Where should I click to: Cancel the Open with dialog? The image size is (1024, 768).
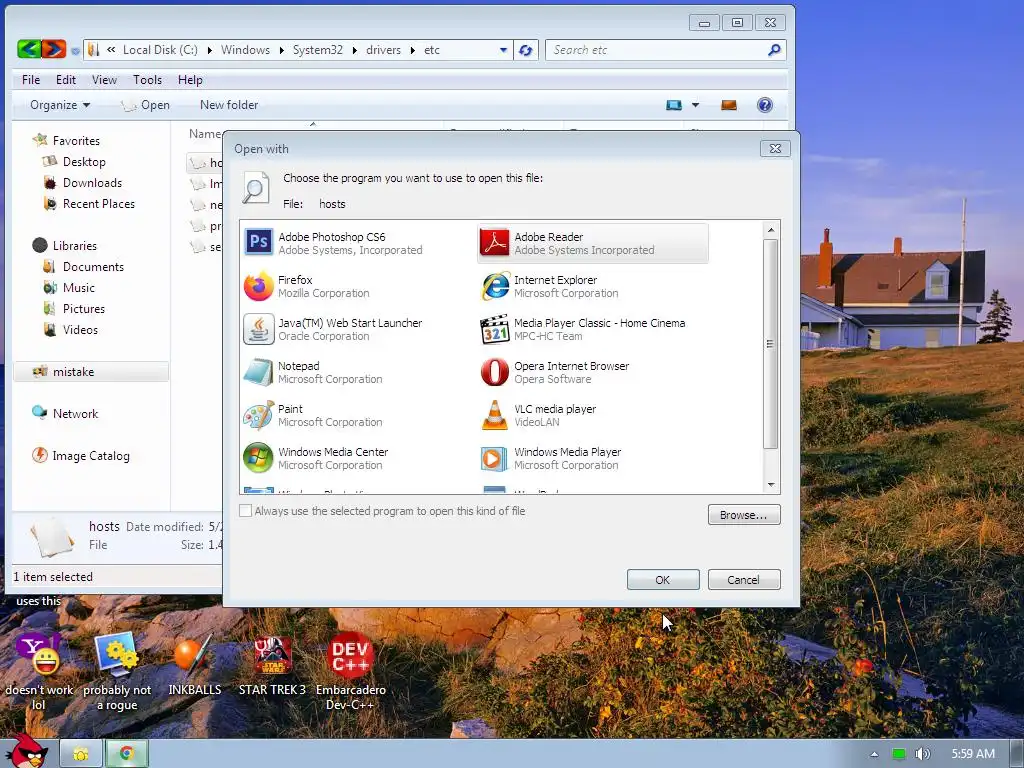coord(744,579)
